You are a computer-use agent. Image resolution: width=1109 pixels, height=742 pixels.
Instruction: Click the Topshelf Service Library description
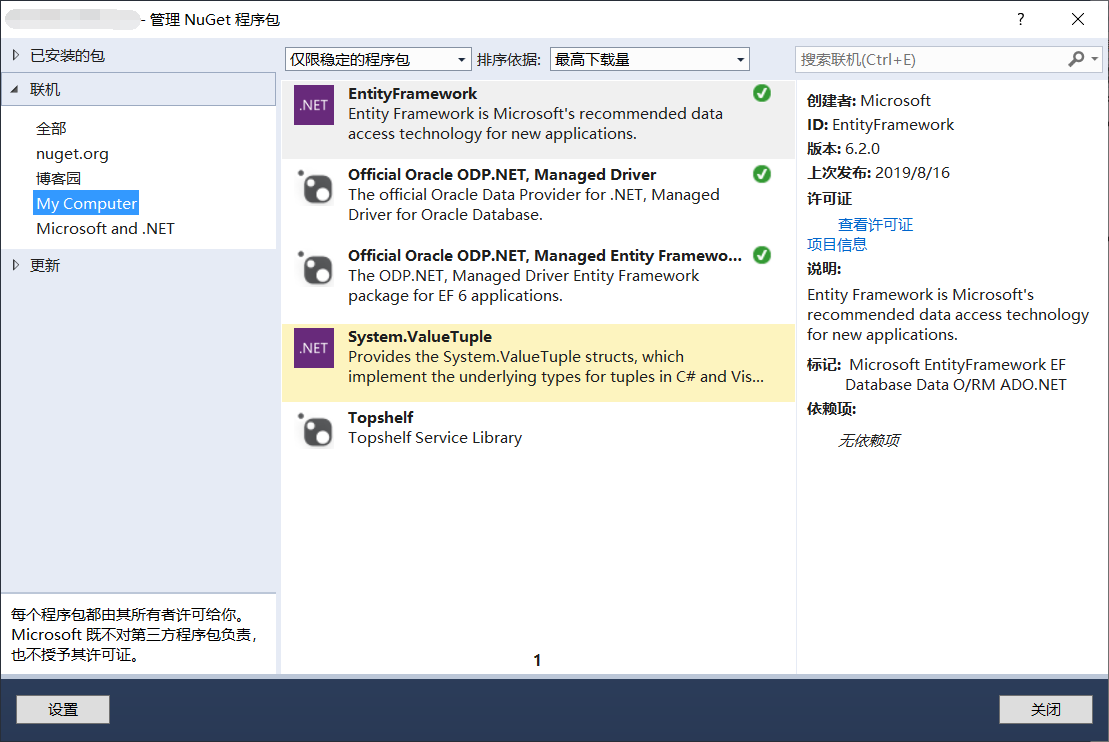click(435, 438)
